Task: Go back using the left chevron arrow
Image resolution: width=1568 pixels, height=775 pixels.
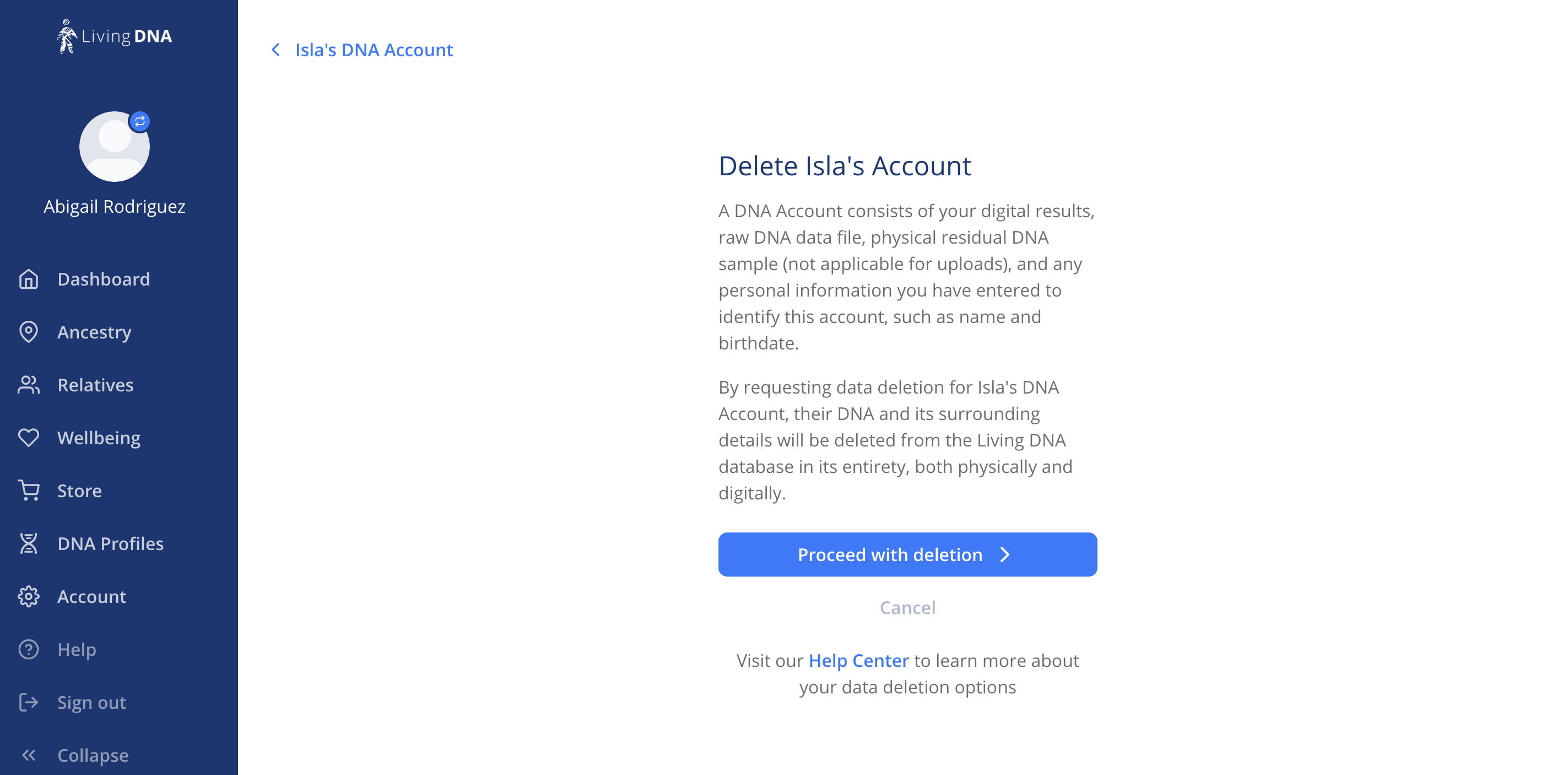Action: [x=275, y=50]
